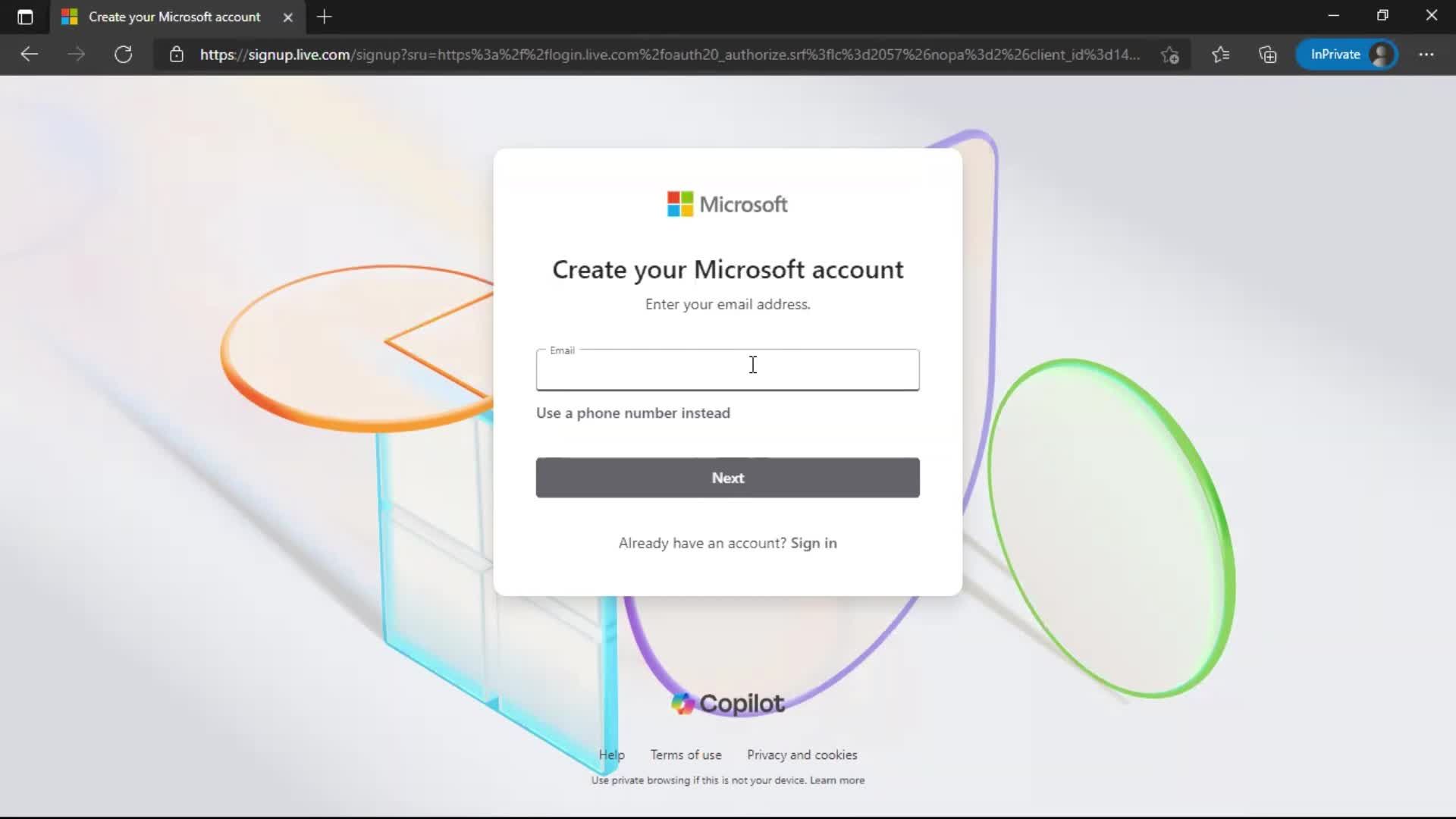
Task: Click the Microsoft logo on the card
Action: click(x=727, y=204)
